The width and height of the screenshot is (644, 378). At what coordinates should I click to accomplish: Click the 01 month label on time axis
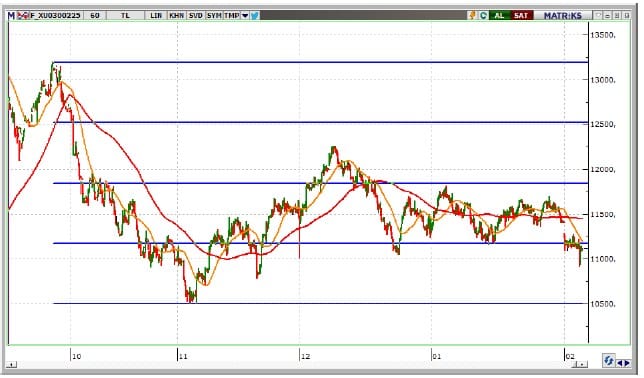[437, 357]
